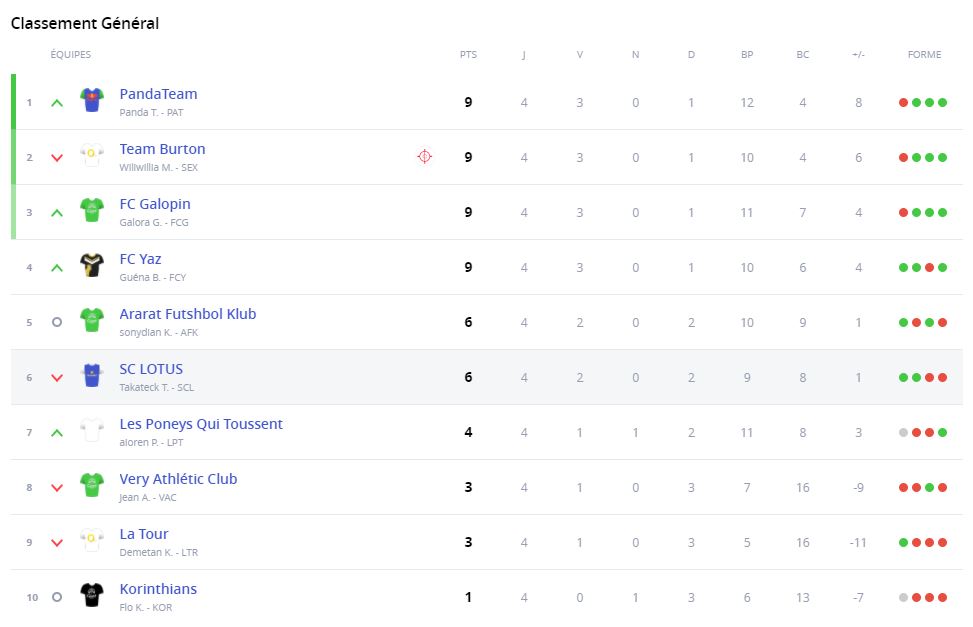Click FC Yaz form indicator dots
Image resolution: width=973 pixels, height=627 pixels.
[923, 267]
